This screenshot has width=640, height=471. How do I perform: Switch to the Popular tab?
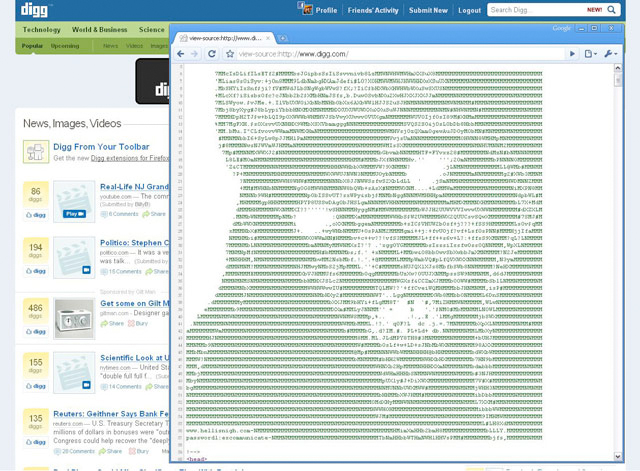tap(32, 46)
